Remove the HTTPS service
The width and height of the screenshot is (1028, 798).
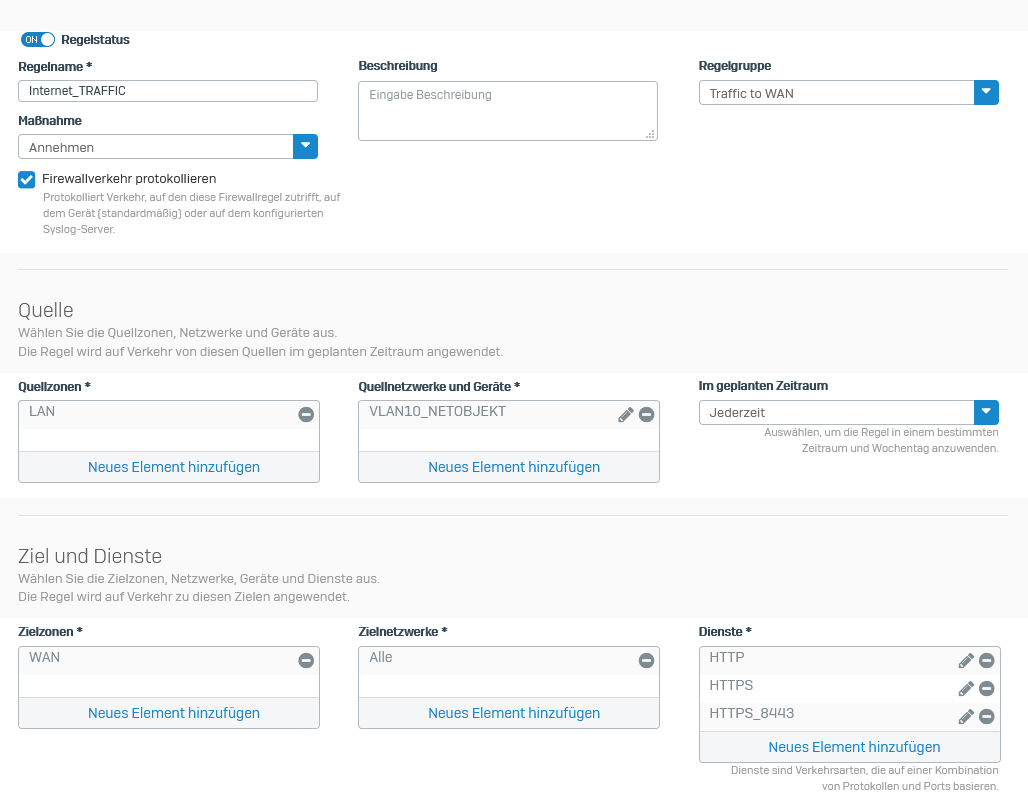coord(987,688)
